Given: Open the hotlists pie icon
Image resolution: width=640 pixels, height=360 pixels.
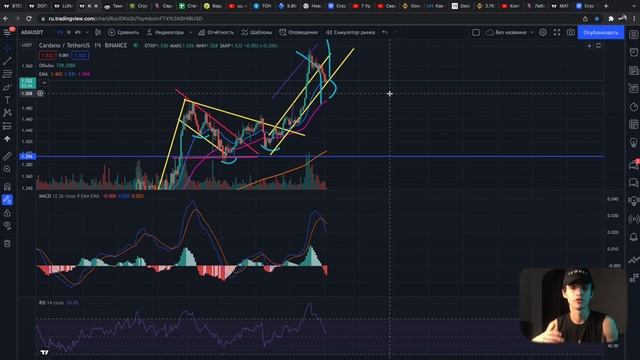Looking at the screenshot, I should point(633,107).
